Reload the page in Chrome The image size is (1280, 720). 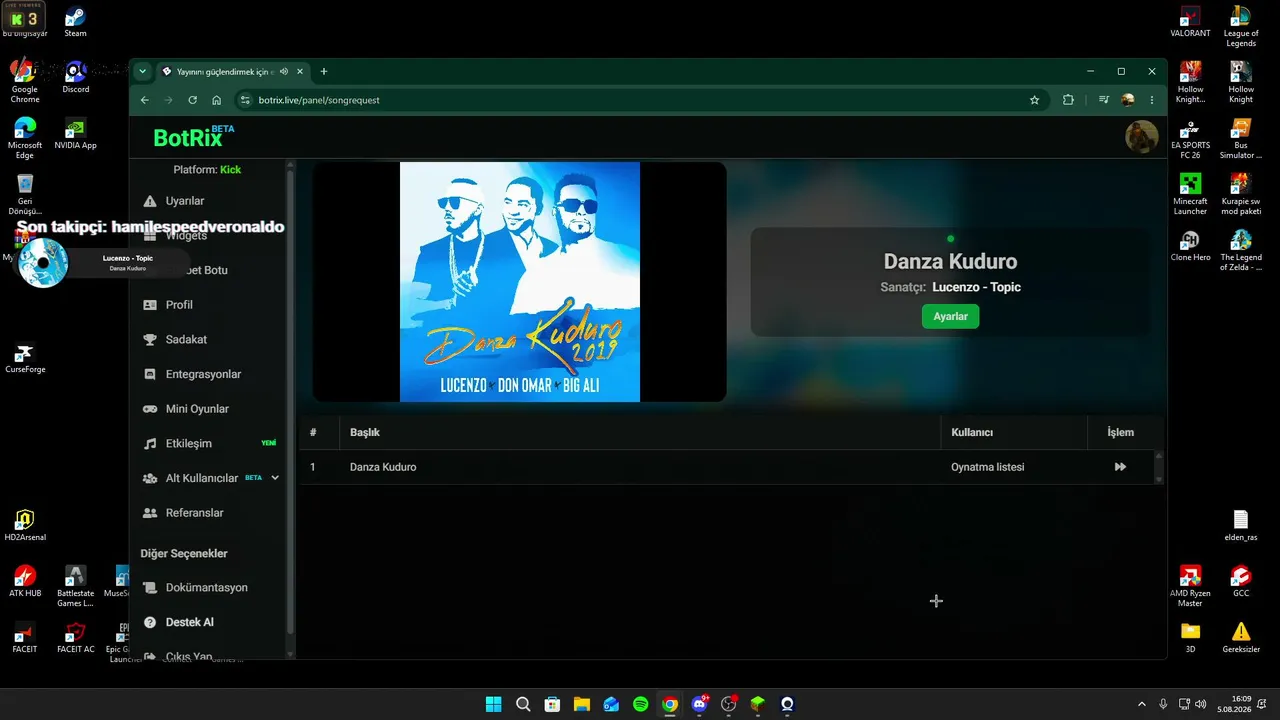192,100
